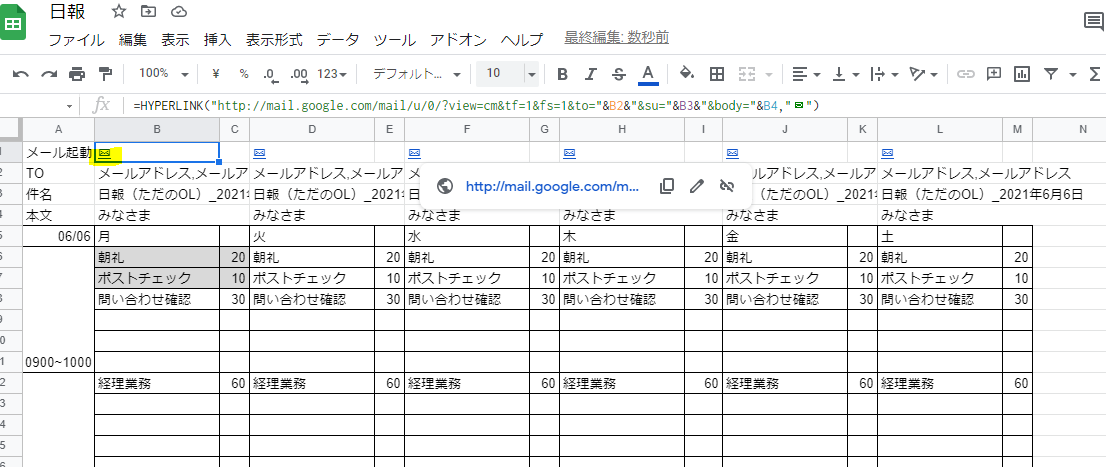Screen dimensions: 1106x467
Task: Insert a comment with toolbar icon
Action: [994, 73]
